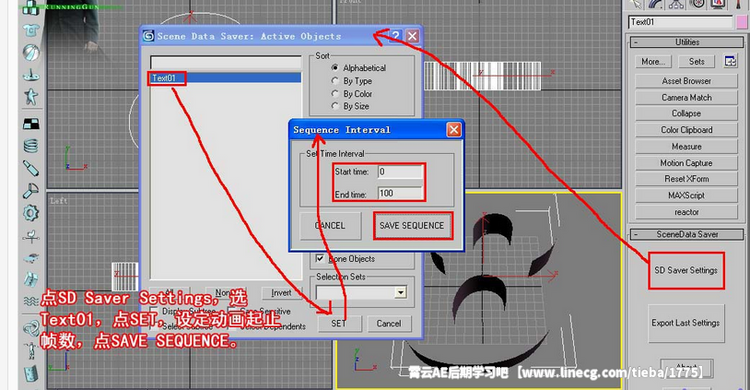Select Alphabetical sort radio button
This screenshot has height=390, width=750.
click(335, 68)
